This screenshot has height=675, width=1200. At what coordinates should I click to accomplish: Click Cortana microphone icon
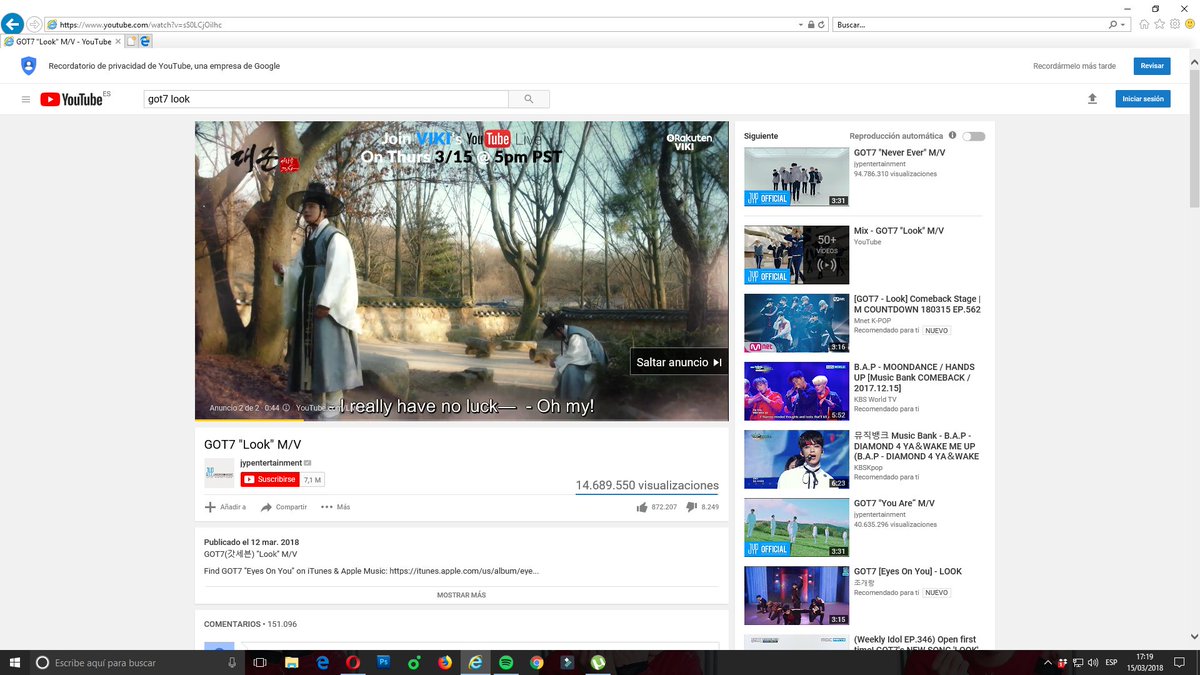232,662
